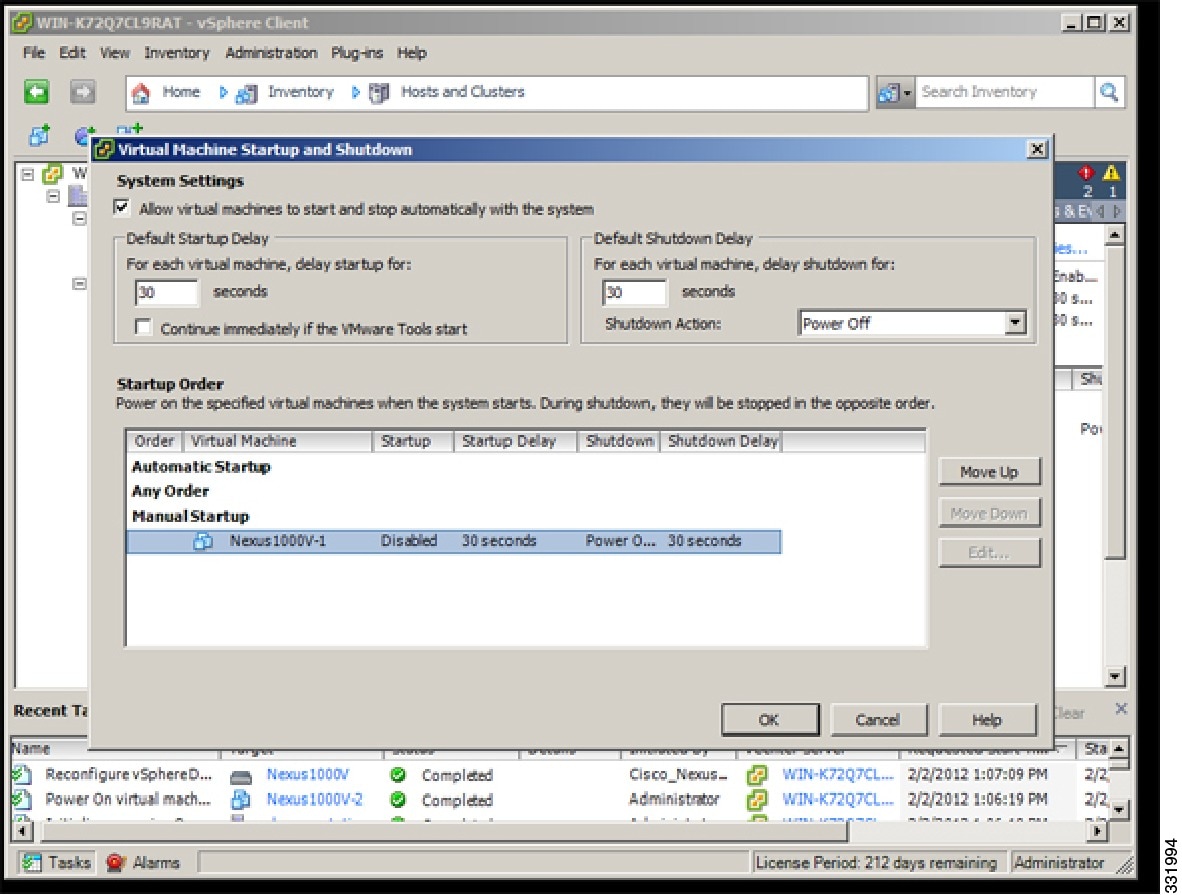Click the gray forward navigation arrow
The height and width of the screenshot is (895, 1182).
pos(82,92)
